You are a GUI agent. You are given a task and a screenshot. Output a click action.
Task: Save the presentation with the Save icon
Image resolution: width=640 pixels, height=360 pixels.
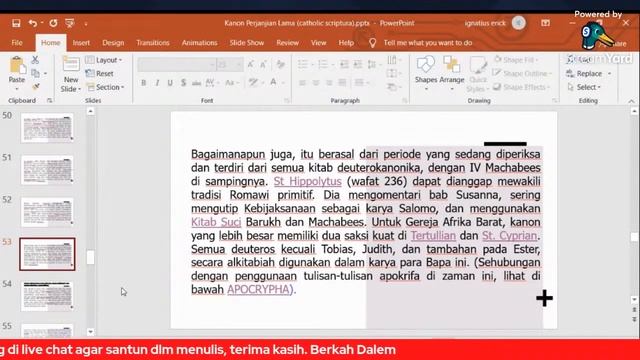(x=16, y=23)
